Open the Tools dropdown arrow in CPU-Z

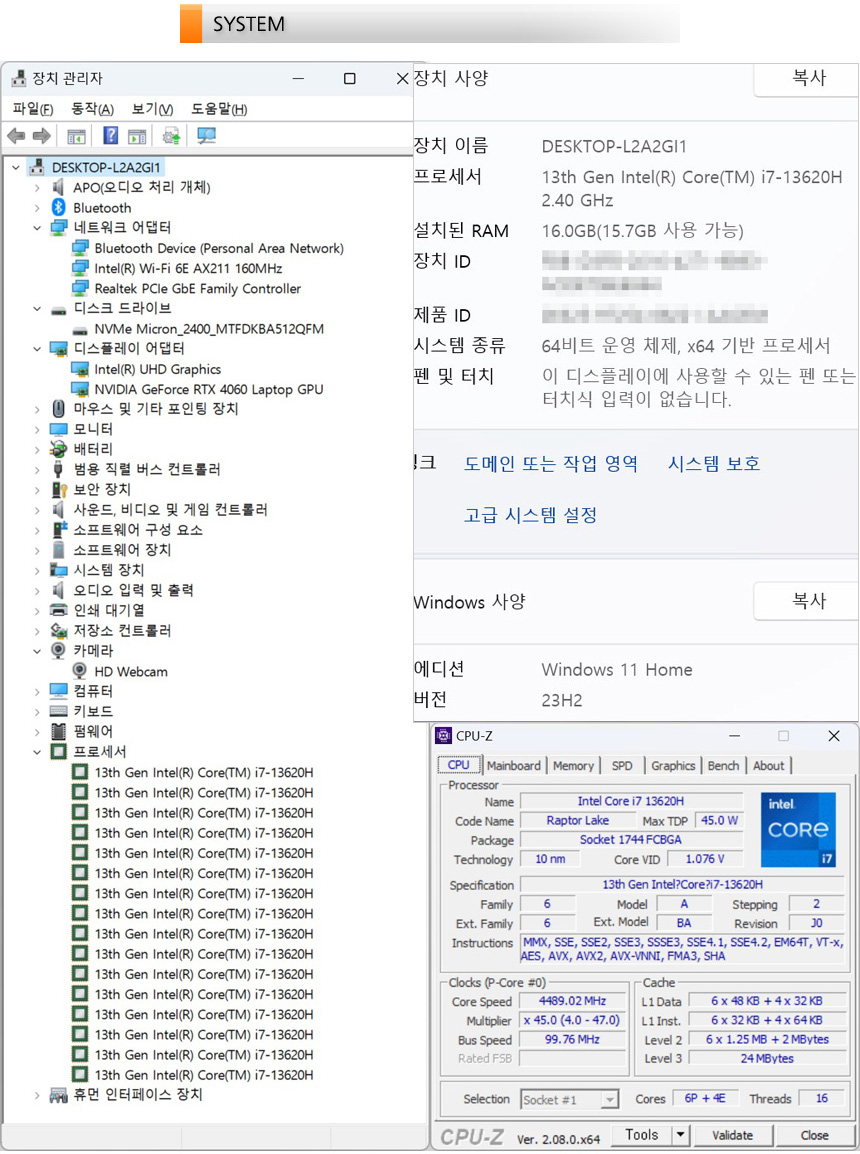(x=680, y=1135)
